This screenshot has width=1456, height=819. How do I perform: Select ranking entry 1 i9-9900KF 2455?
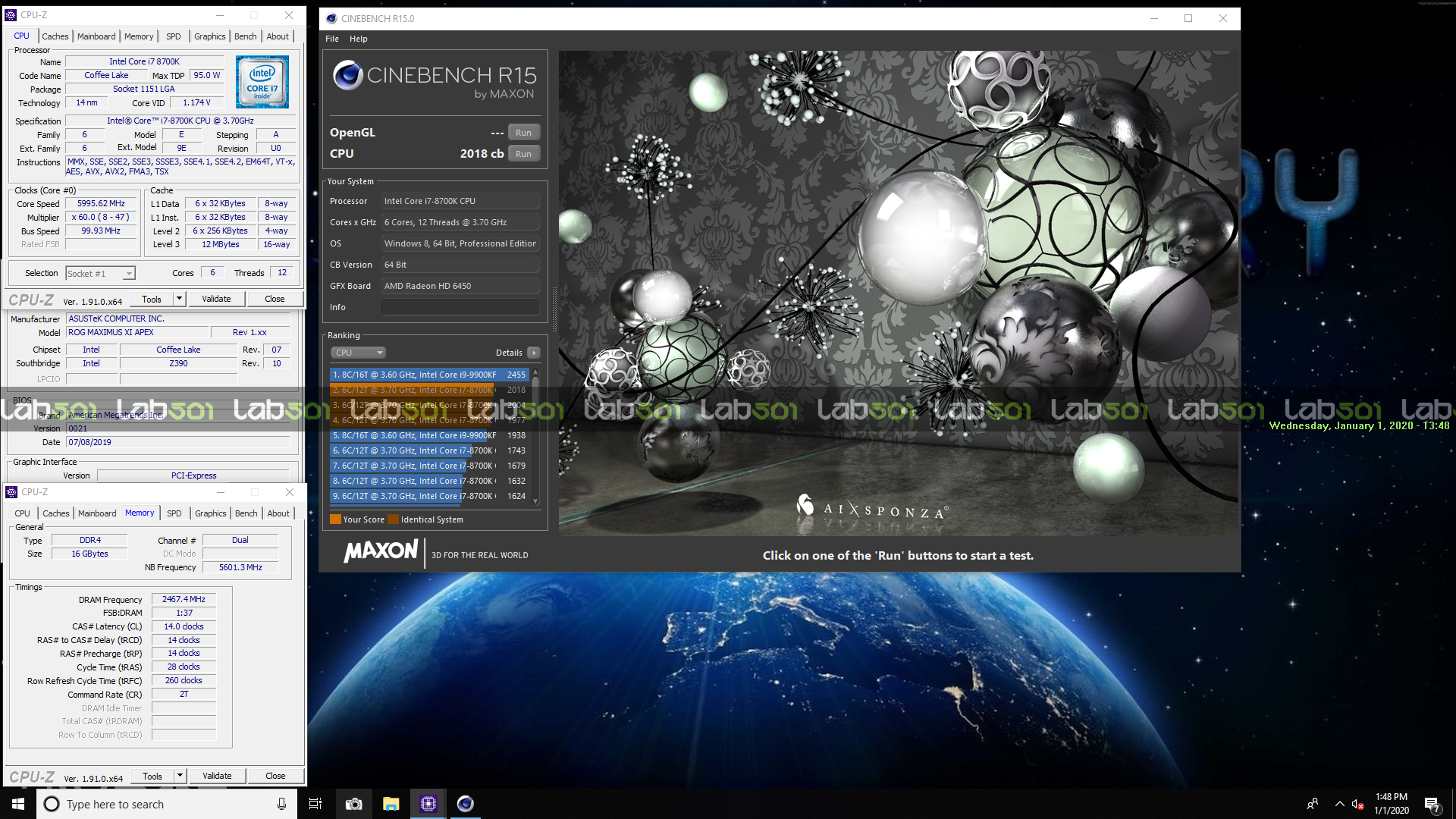(x=429, y=375)
